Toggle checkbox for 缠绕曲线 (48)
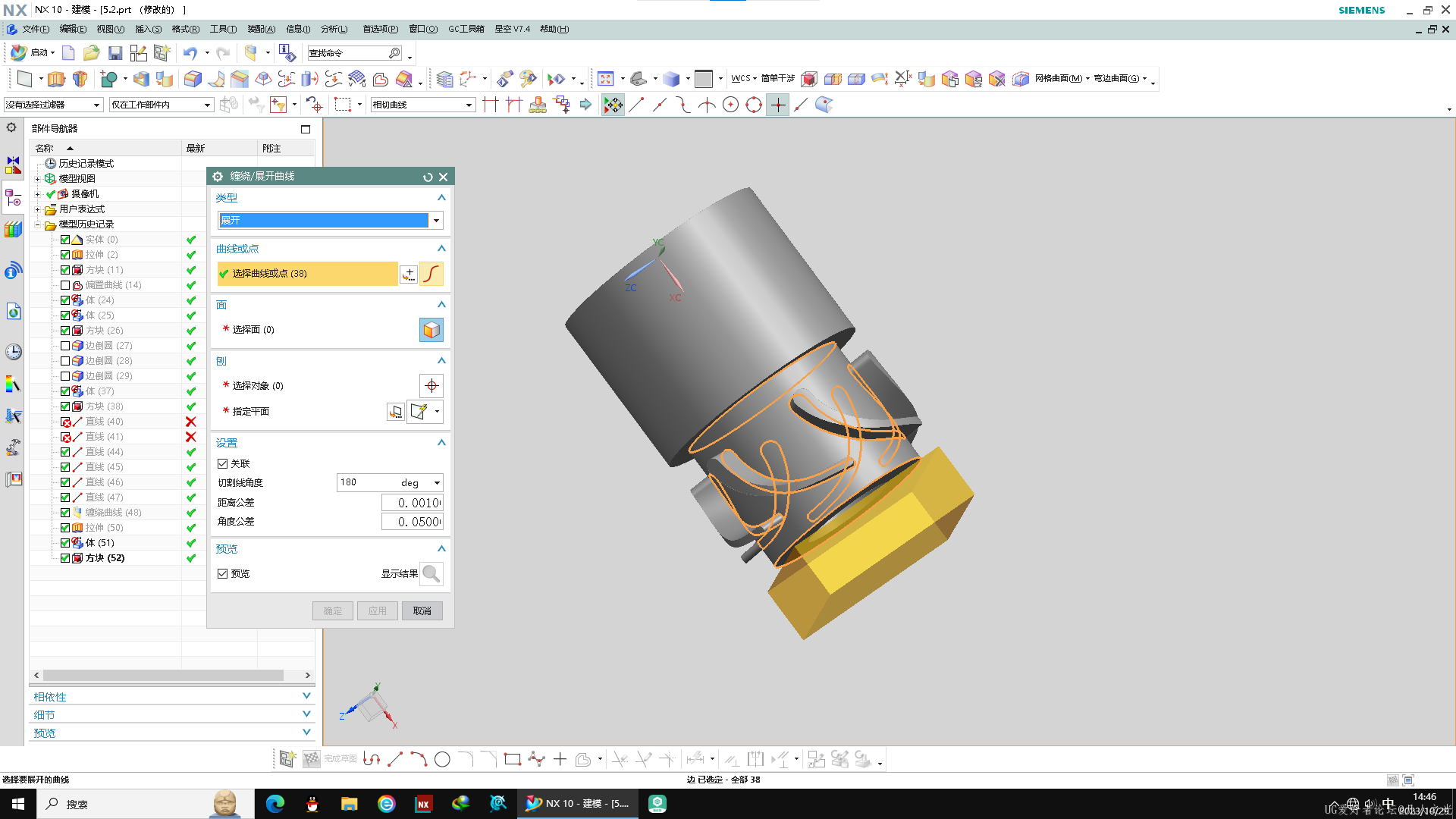 (65, 513)
